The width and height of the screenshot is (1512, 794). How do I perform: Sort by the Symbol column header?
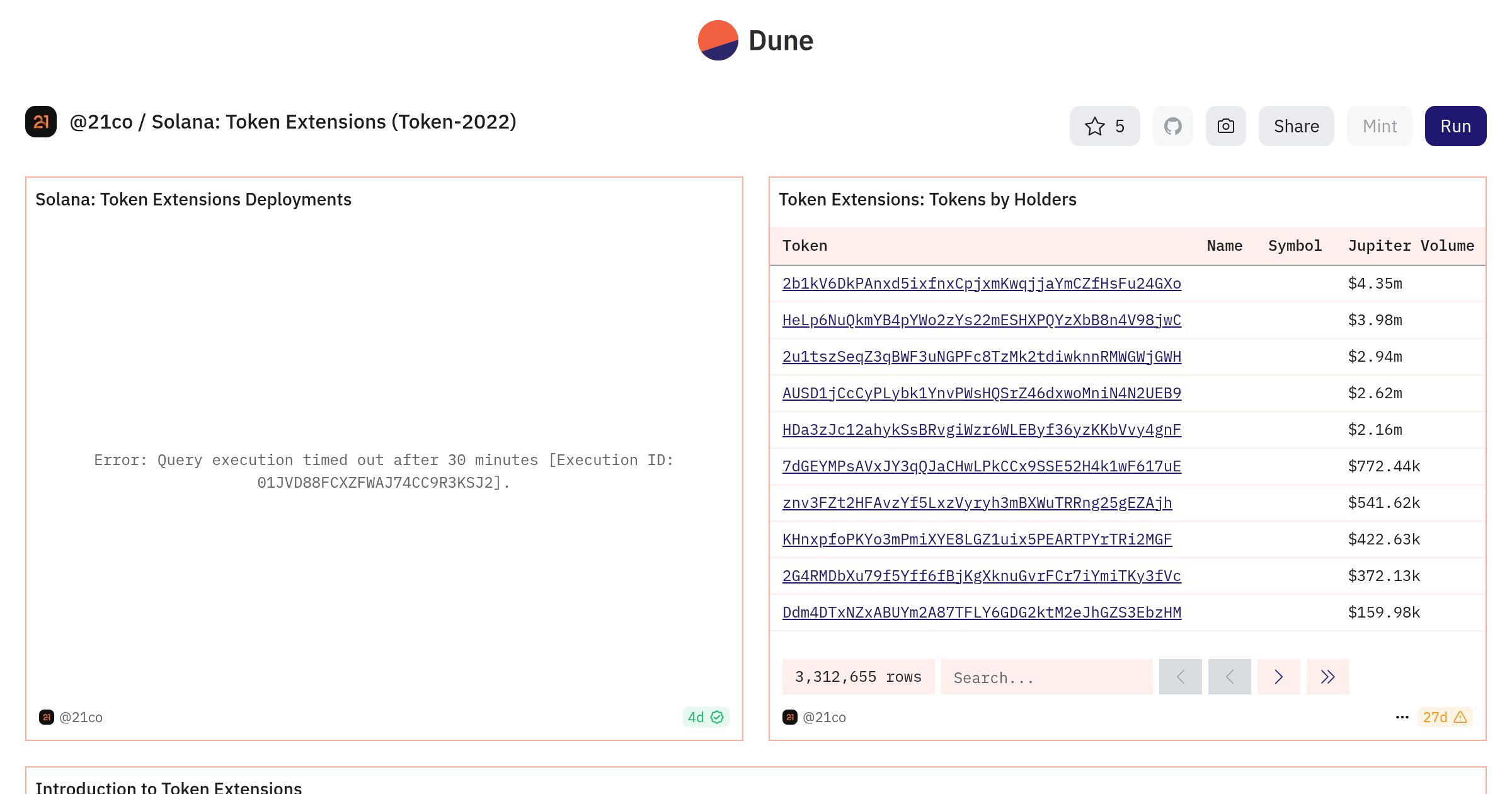click(1295, 246)
